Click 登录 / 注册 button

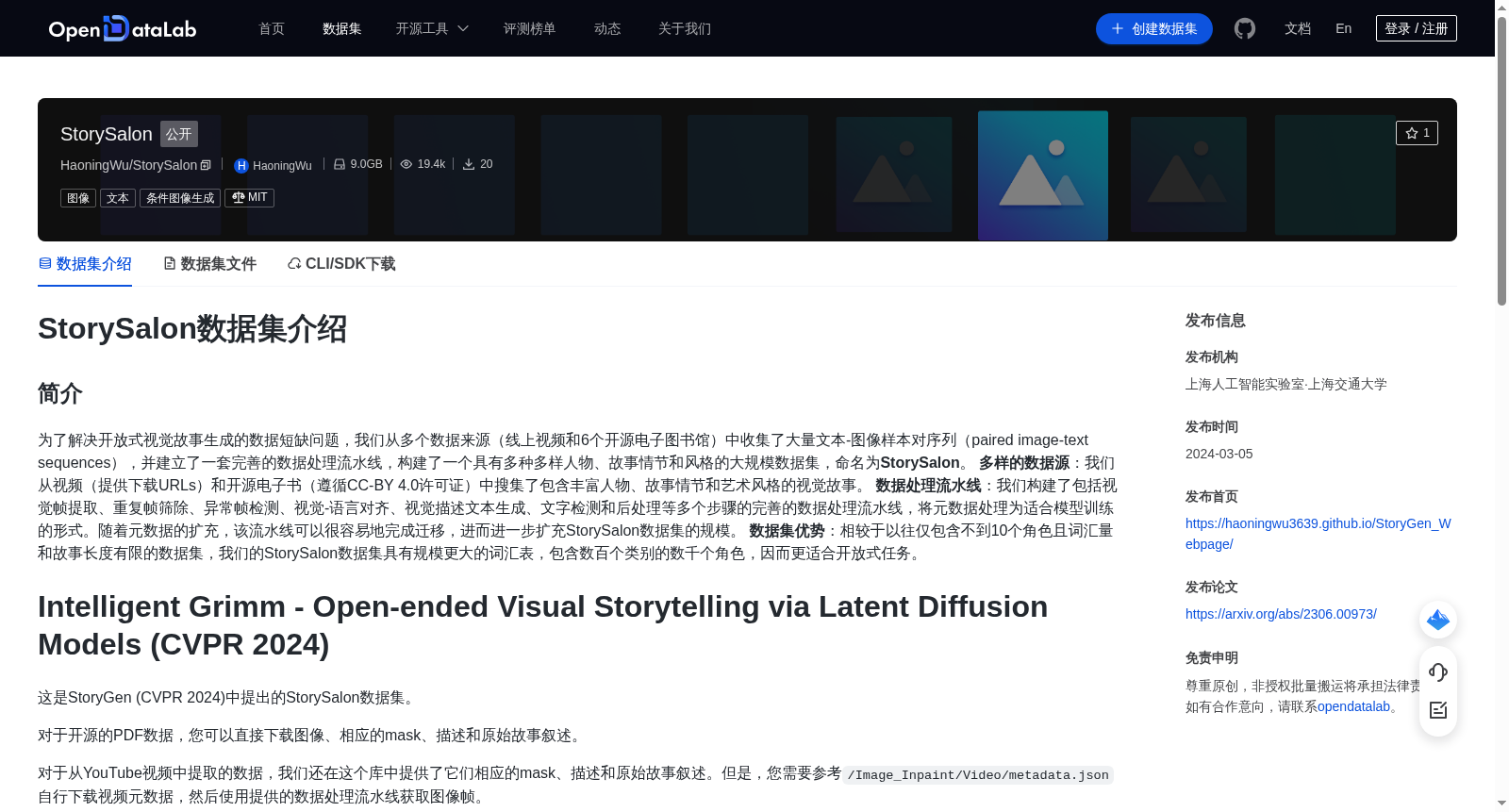(1416, 28)
